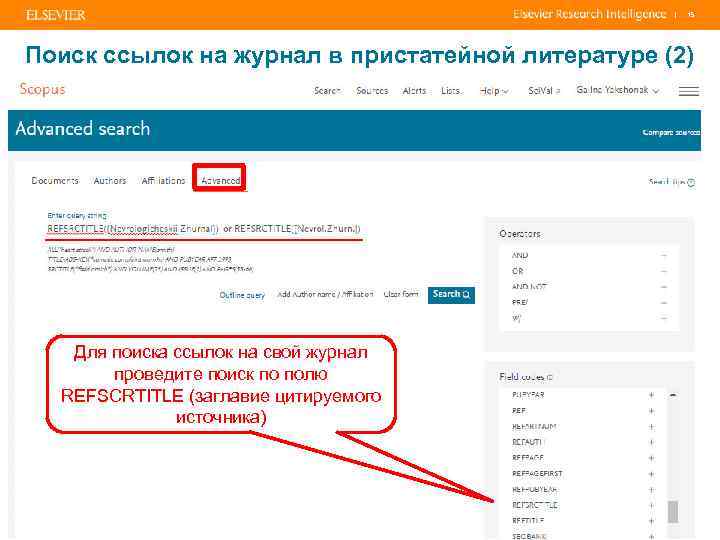
Task: Select the AND NOT operator label
Action: point(529,287)
